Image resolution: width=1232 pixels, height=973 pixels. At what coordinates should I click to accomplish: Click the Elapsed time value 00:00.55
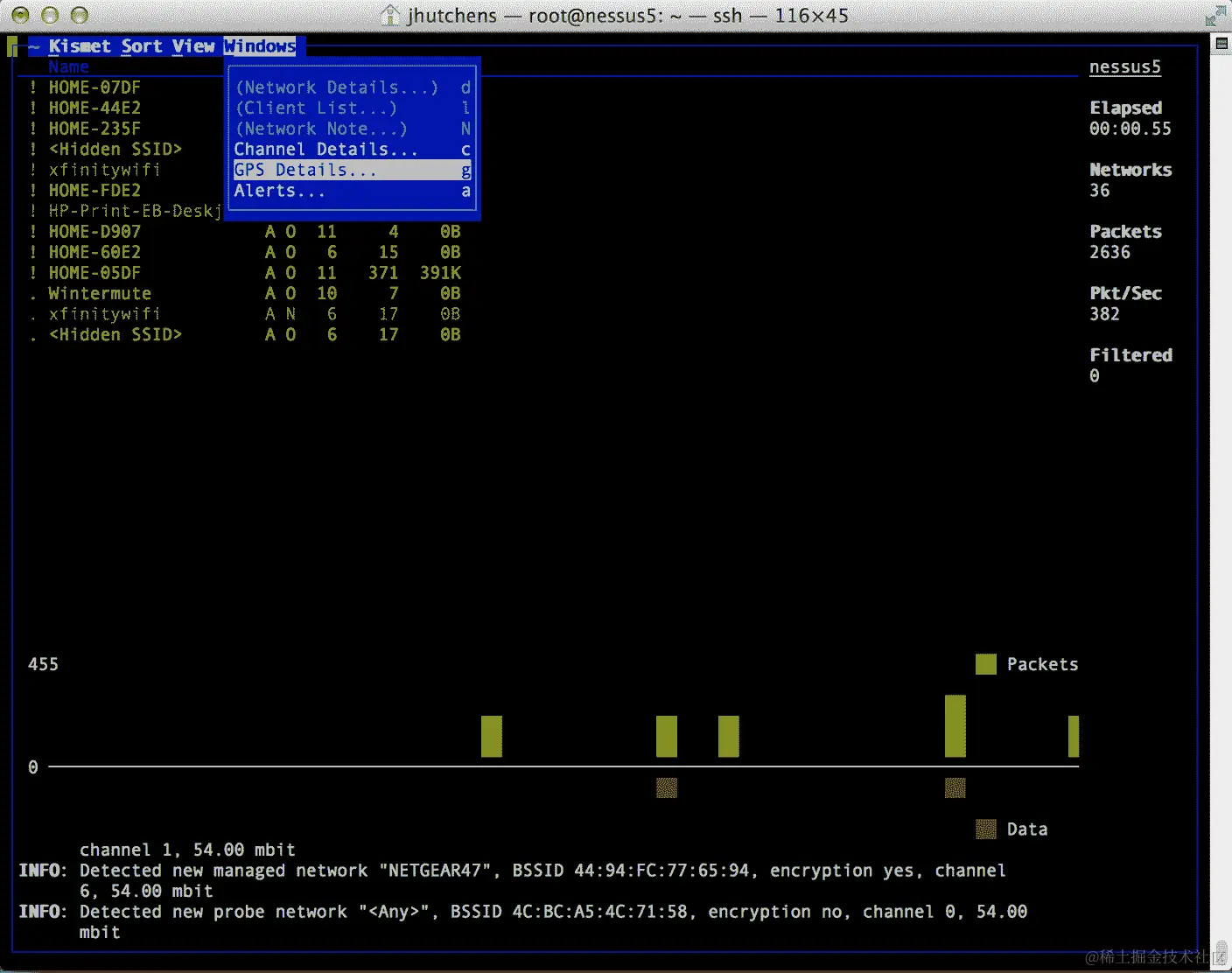[1130, 129]
